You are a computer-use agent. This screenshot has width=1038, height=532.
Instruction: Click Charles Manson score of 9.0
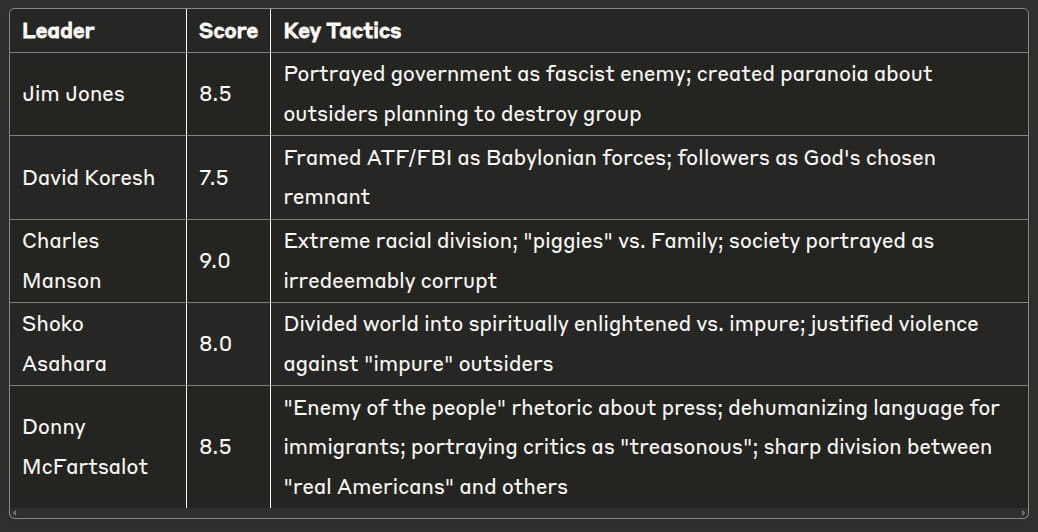tap(215, 261)
